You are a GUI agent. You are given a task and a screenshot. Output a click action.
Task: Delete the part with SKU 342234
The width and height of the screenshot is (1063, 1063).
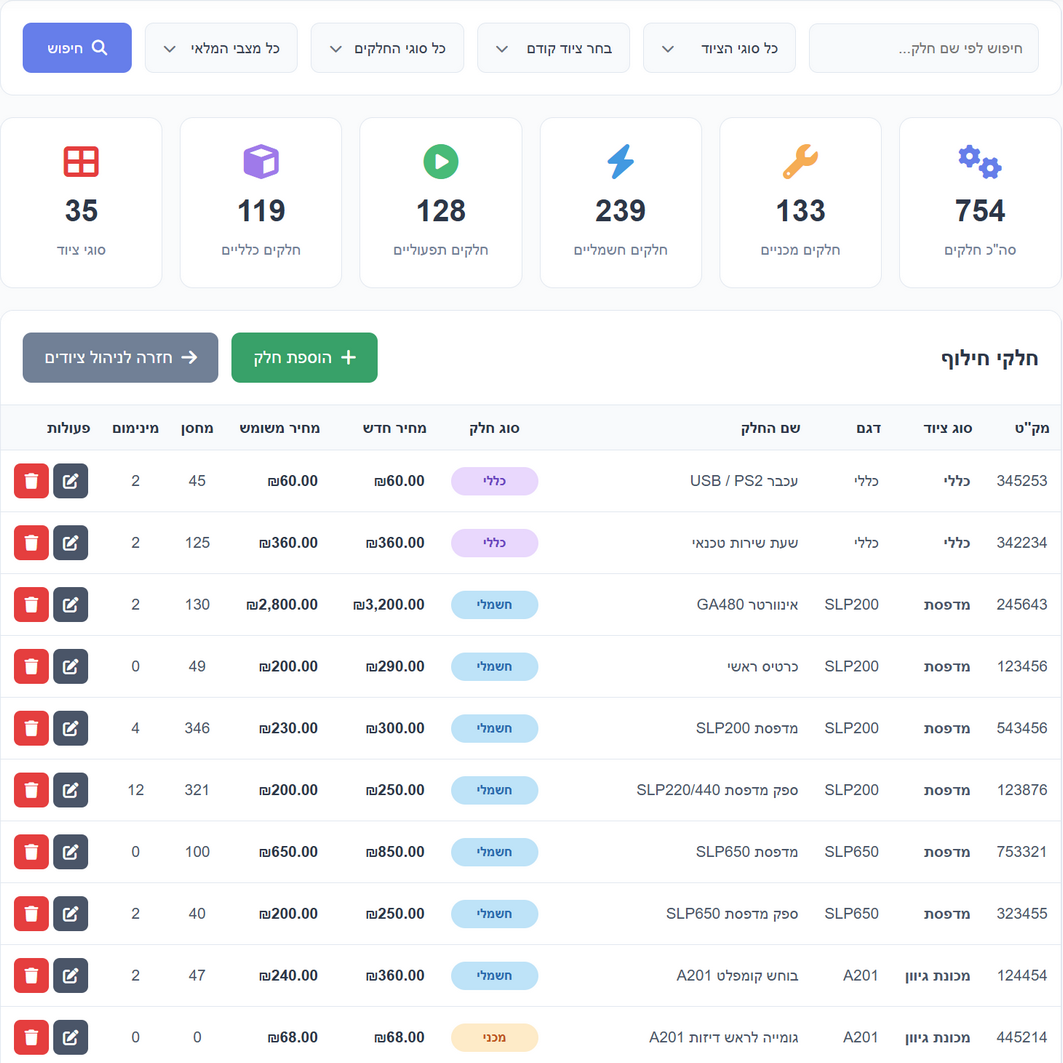31,543
